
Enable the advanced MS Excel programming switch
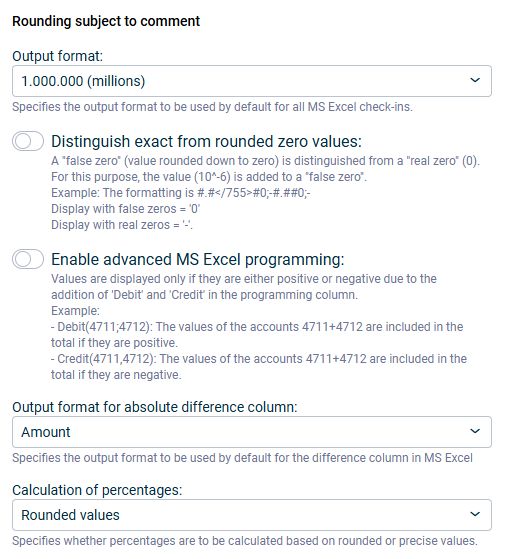(28, 259)
